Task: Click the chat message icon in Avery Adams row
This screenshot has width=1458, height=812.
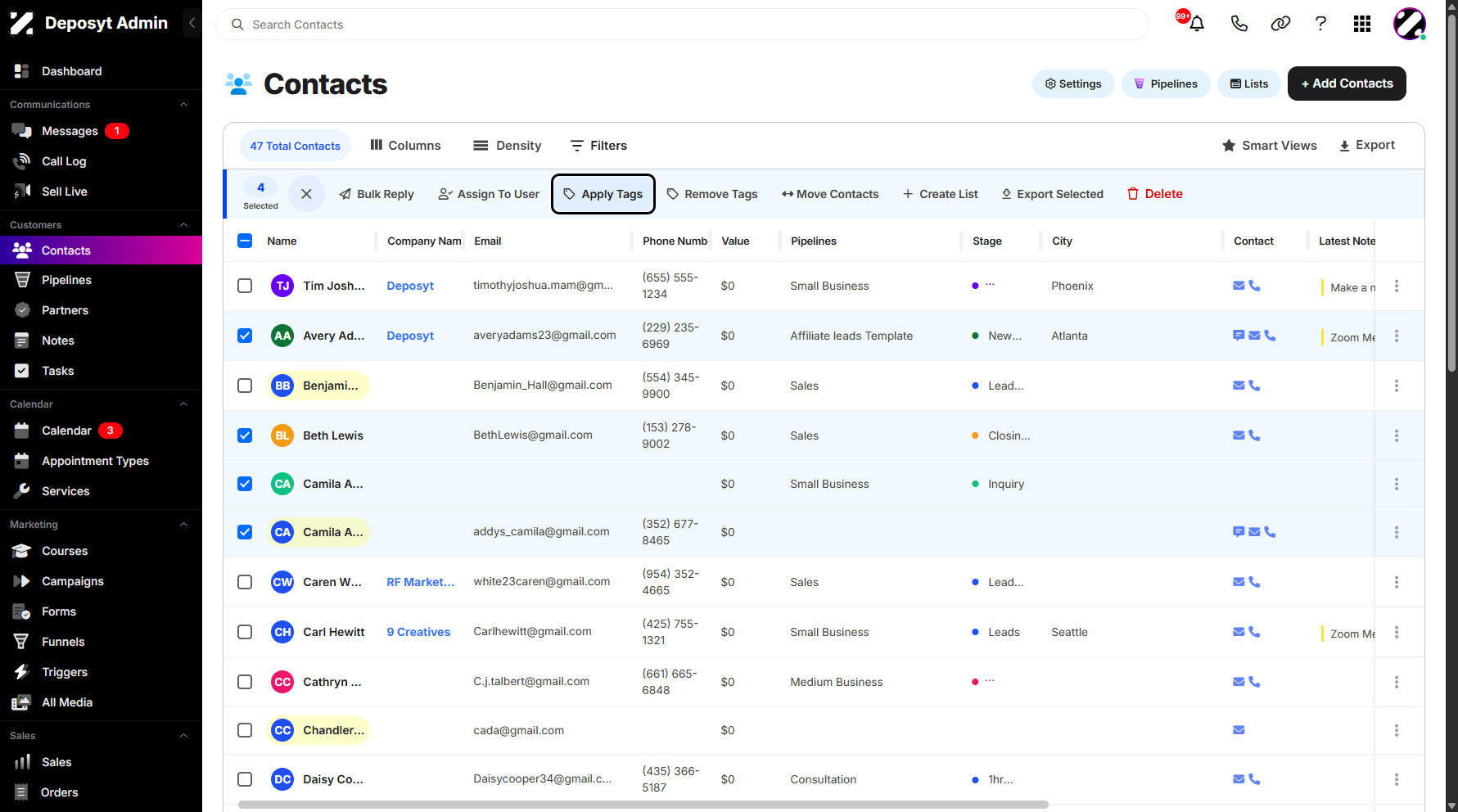Action: click(1239, 336)
